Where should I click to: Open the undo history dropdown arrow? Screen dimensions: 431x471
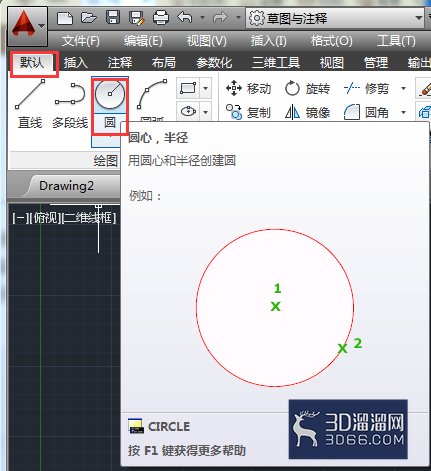(x=202, y=17)
